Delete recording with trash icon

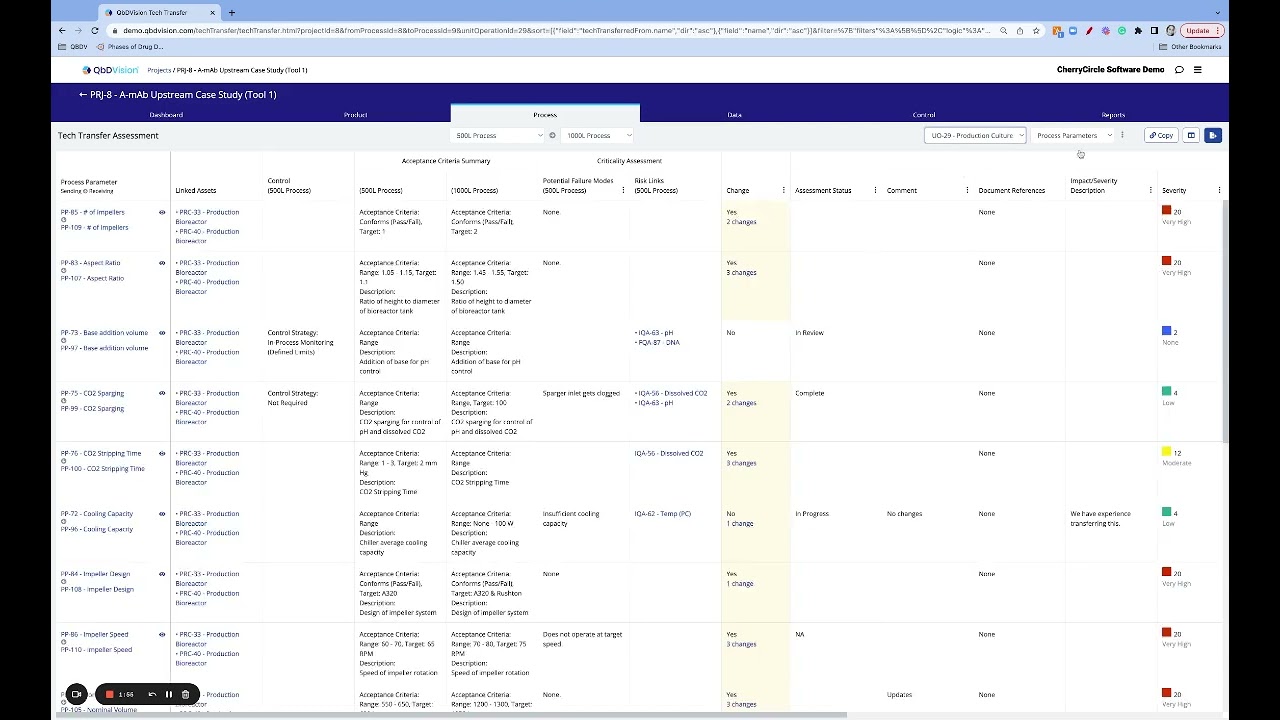pyautogui.click(x=185, y=694)
